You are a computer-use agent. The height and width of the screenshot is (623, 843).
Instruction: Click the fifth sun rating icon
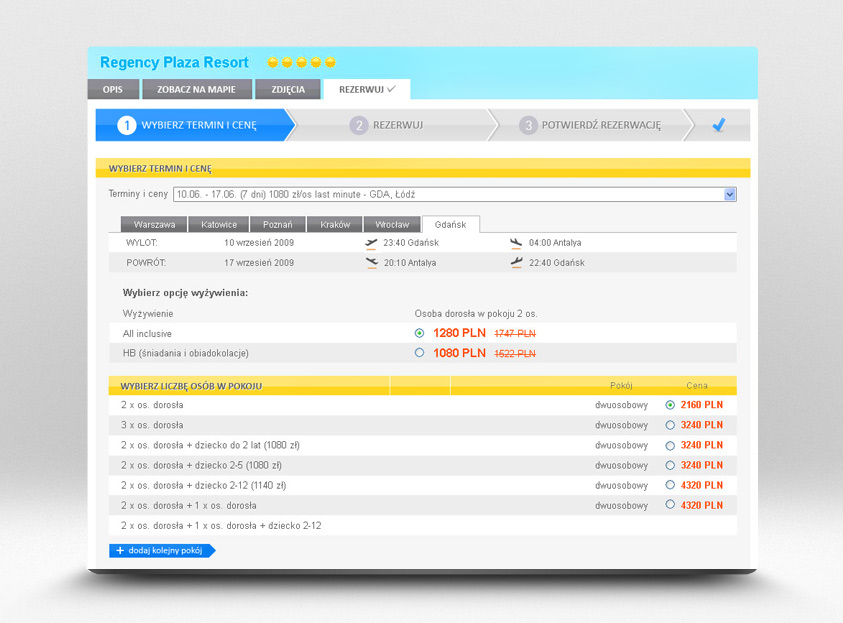click(330, 62)
